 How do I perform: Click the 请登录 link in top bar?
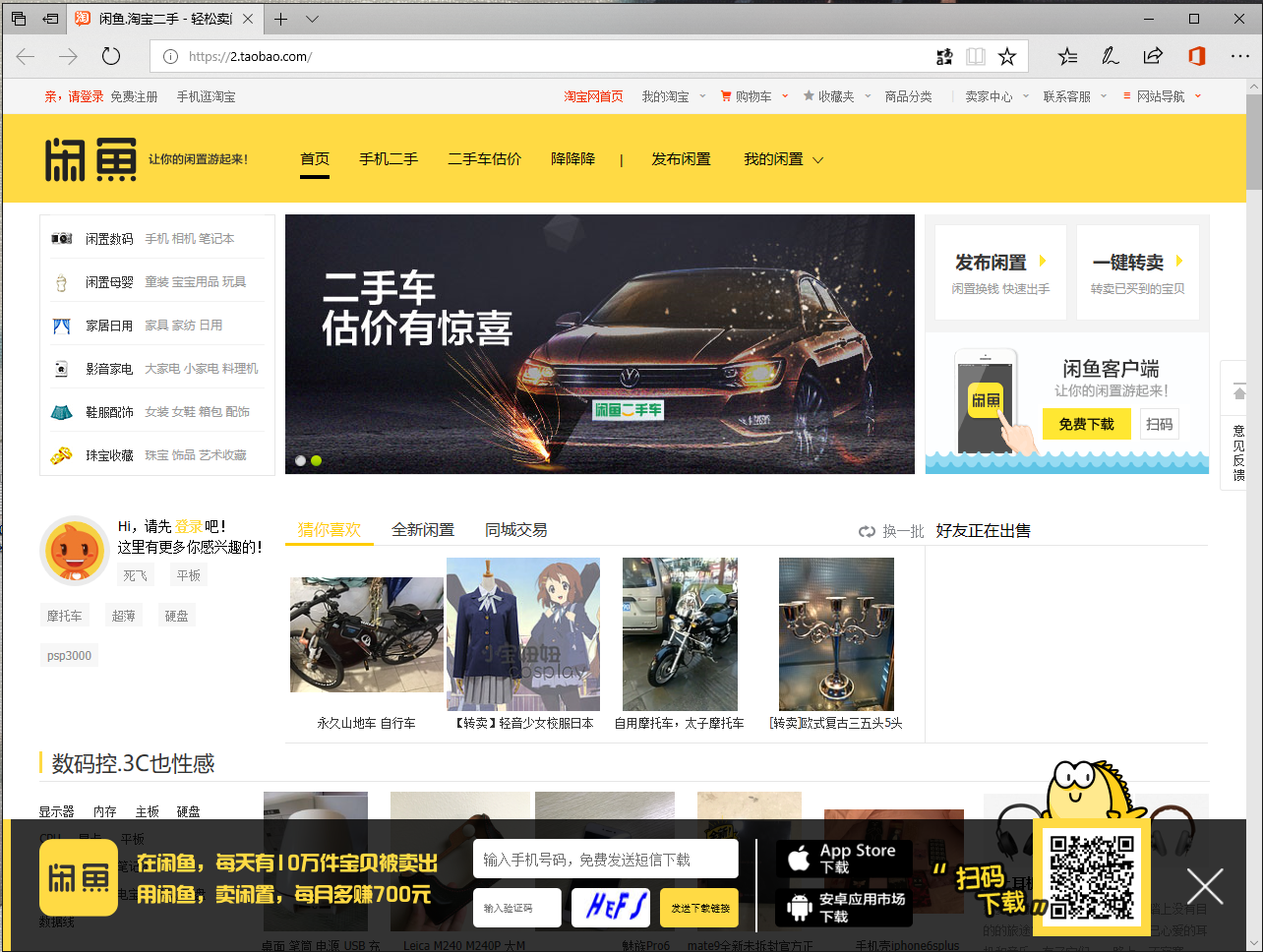point(86,96)
